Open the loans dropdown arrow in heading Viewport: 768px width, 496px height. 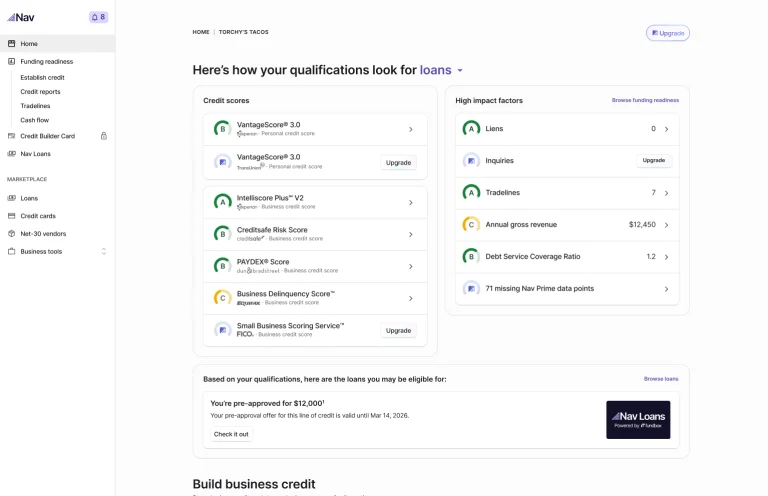(x=460, y=71)
